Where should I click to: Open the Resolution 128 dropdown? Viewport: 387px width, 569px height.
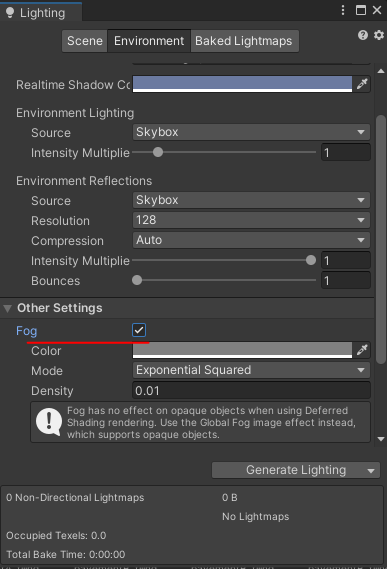click(251, 220)
